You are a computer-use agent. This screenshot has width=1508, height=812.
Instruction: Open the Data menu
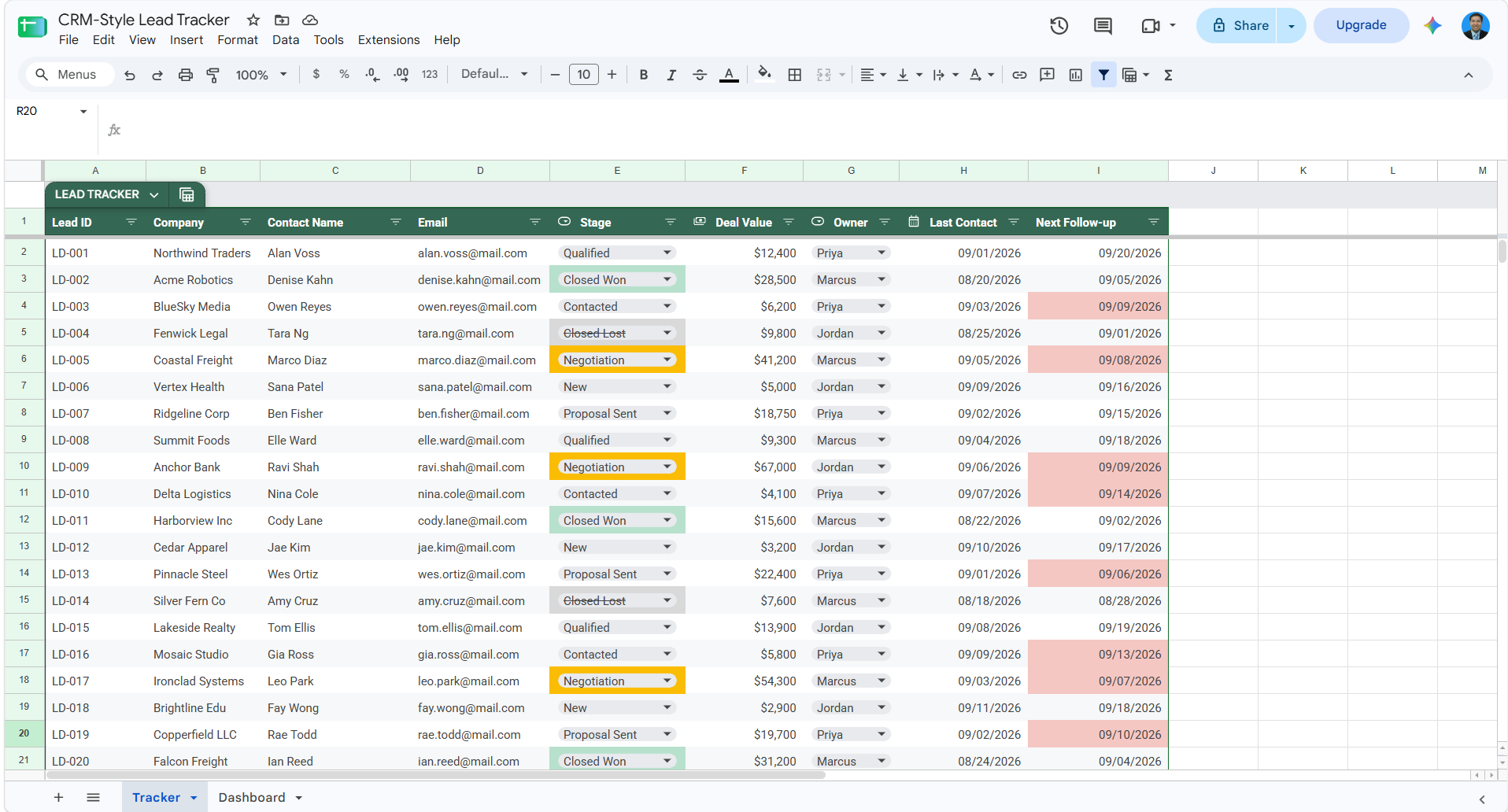coord(286,39)
